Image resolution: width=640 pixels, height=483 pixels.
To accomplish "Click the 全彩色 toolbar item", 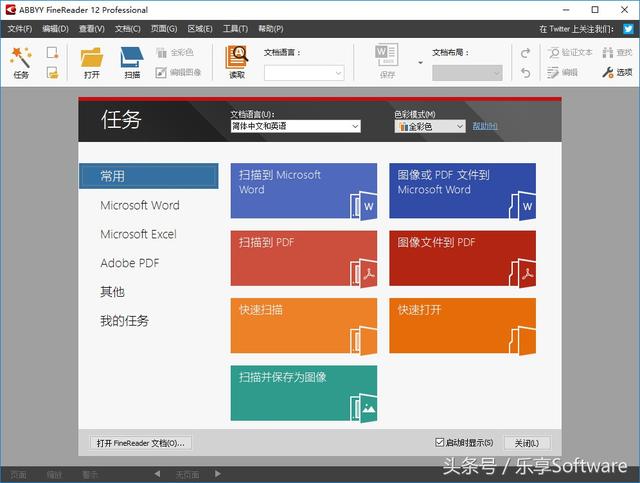I will coord(175,52).
